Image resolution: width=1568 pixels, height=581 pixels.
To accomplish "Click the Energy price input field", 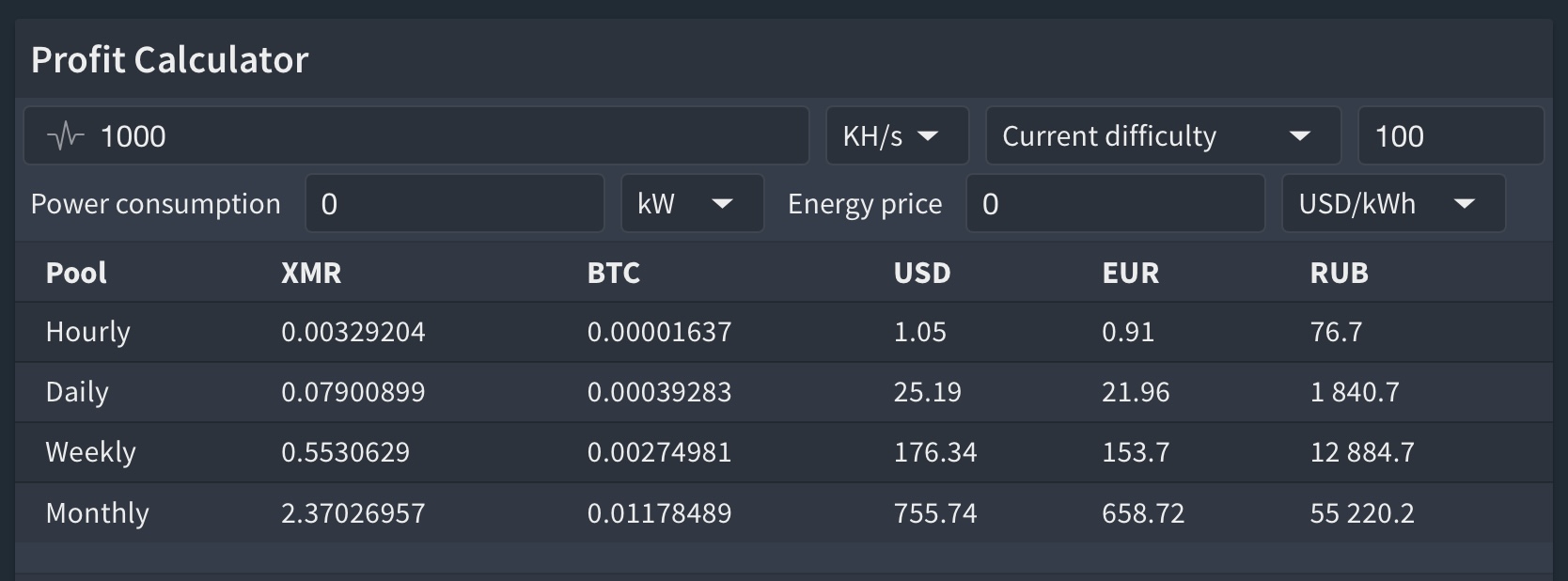I will (1116, 203).
